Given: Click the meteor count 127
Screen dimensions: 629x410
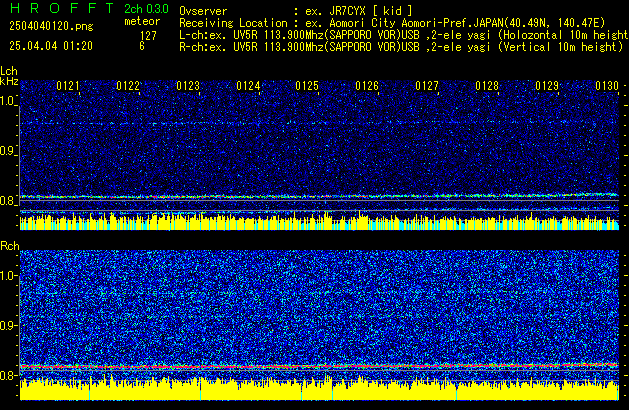Looking at the screenshot, I should coord(148,36).
